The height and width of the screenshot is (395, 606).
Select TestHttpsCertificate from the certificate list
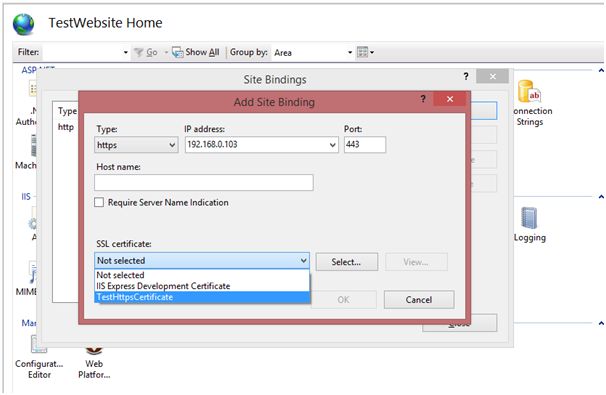[x=202, y=297]
